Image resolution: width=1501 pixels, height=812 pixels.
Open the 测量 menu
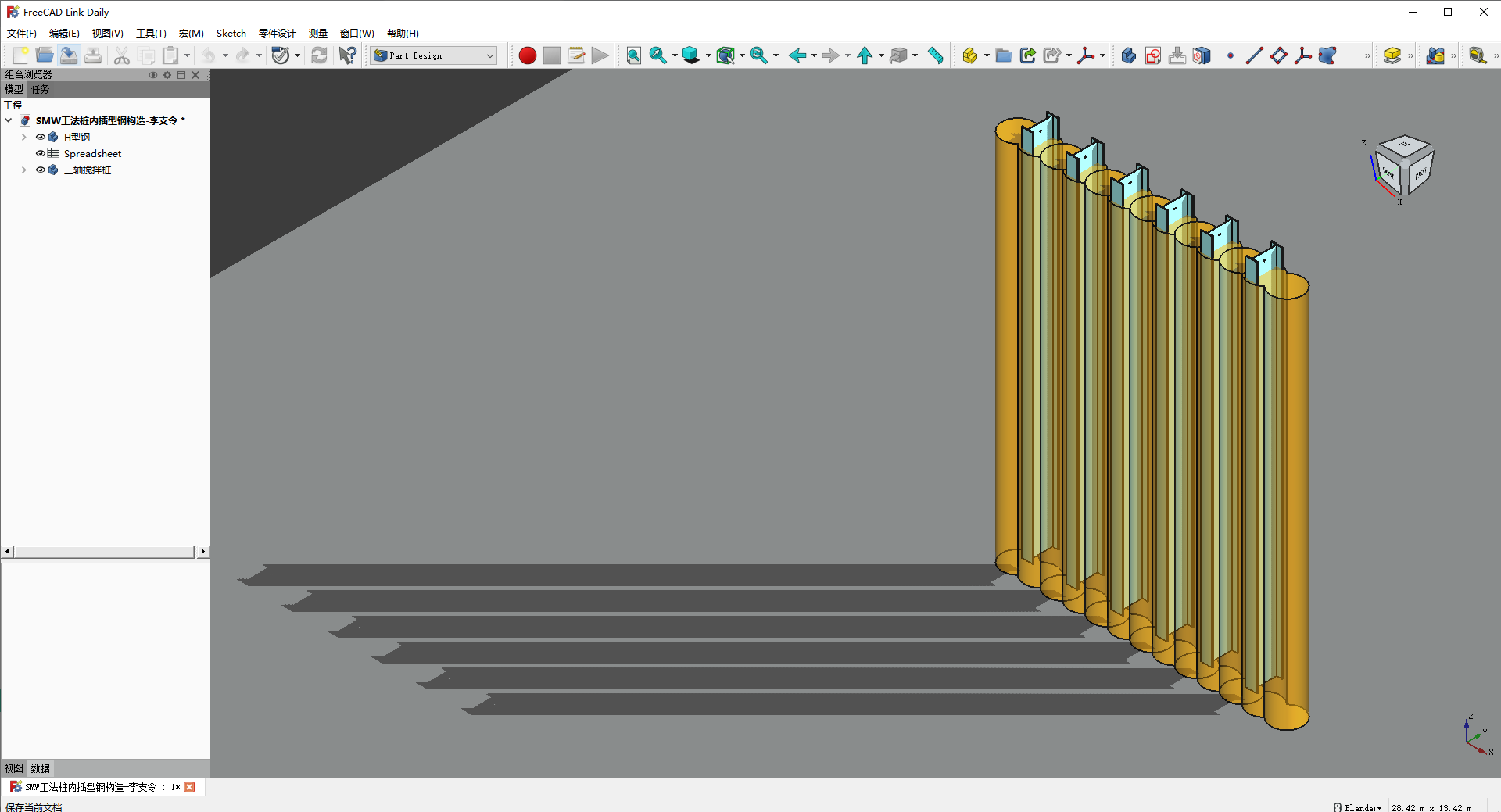[x=318, y=34]
